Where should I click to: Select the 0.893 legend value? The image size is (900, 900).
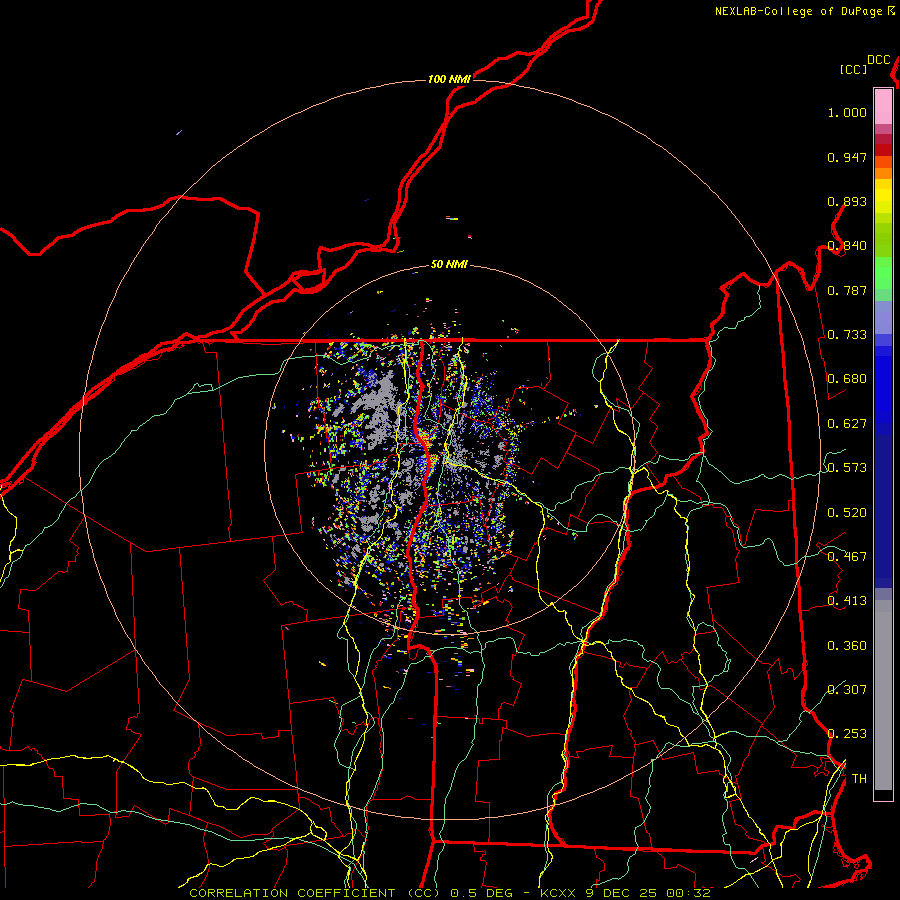pos(847,201)
